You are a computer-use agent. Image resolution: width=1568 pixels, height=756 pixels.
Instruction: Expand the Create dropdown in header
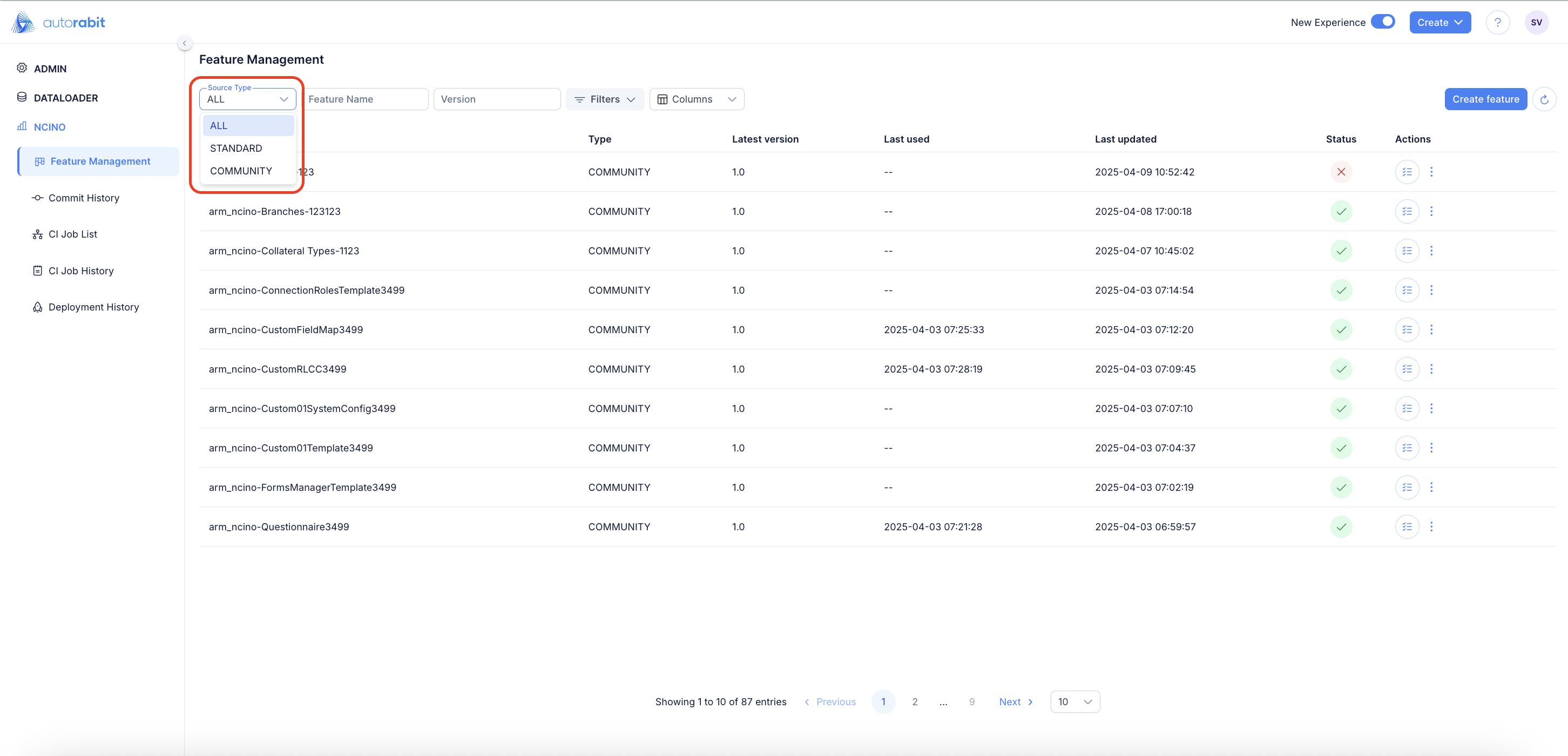(1439, 23)
